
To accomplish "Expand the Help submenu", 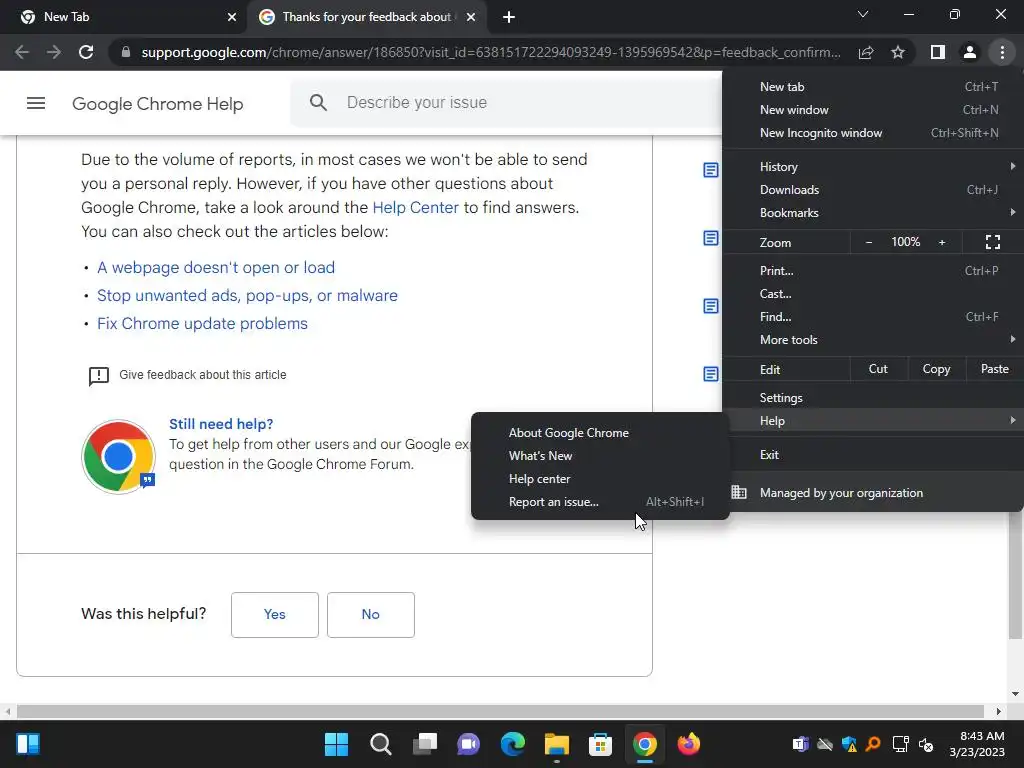I will [x=872, y=421].
